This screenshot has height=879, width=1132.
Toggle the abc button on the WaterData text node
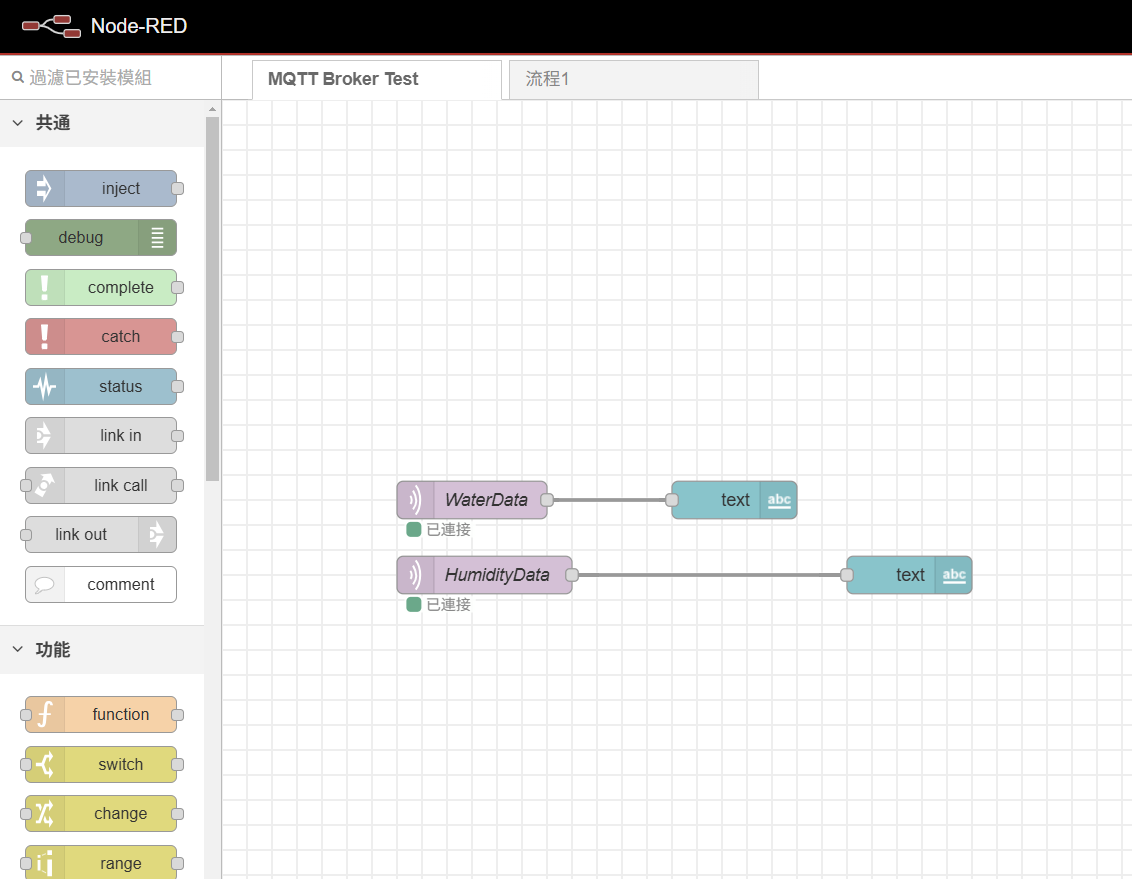[x=779, y=500]
